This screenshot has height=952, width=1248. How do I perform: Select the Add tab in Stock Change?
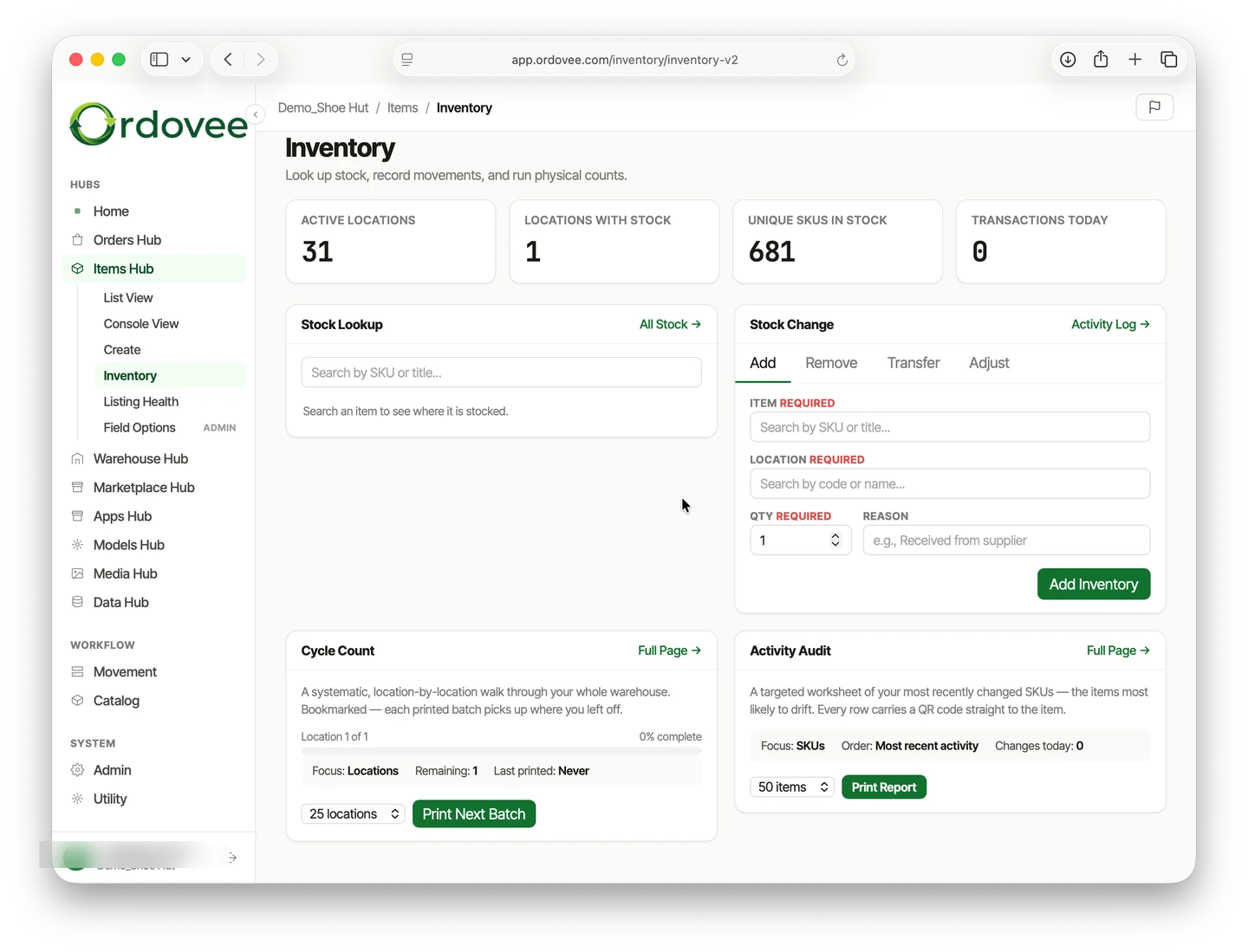pyautogui.click(x=763, y=363)
